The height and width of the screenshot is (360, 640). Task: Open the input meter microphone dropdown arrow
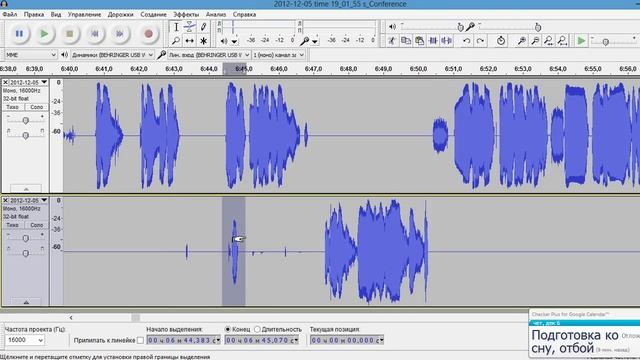point(315,41)
